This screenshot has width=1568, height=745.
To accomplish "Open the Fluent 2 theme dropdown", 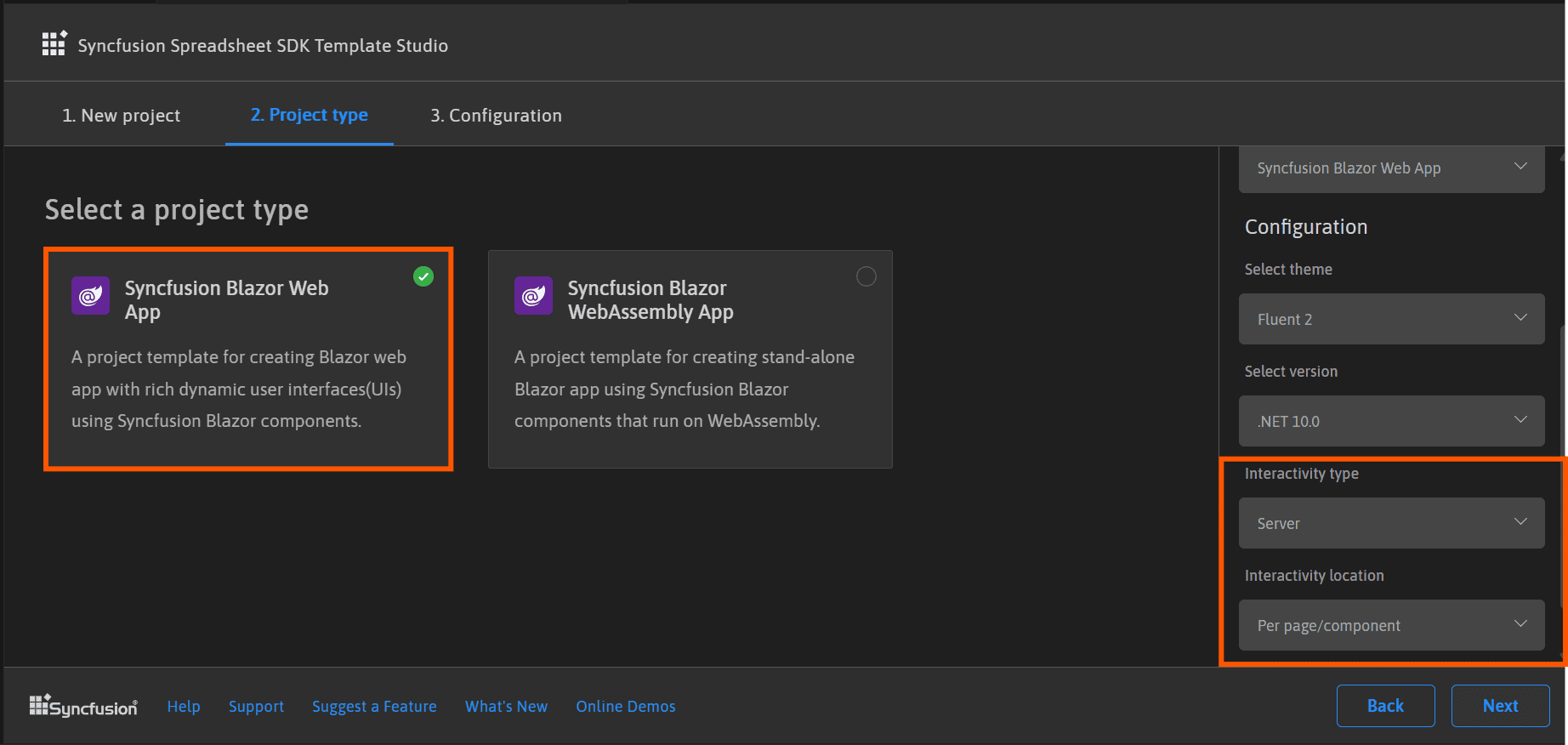I will click(x=1391, y=319).
